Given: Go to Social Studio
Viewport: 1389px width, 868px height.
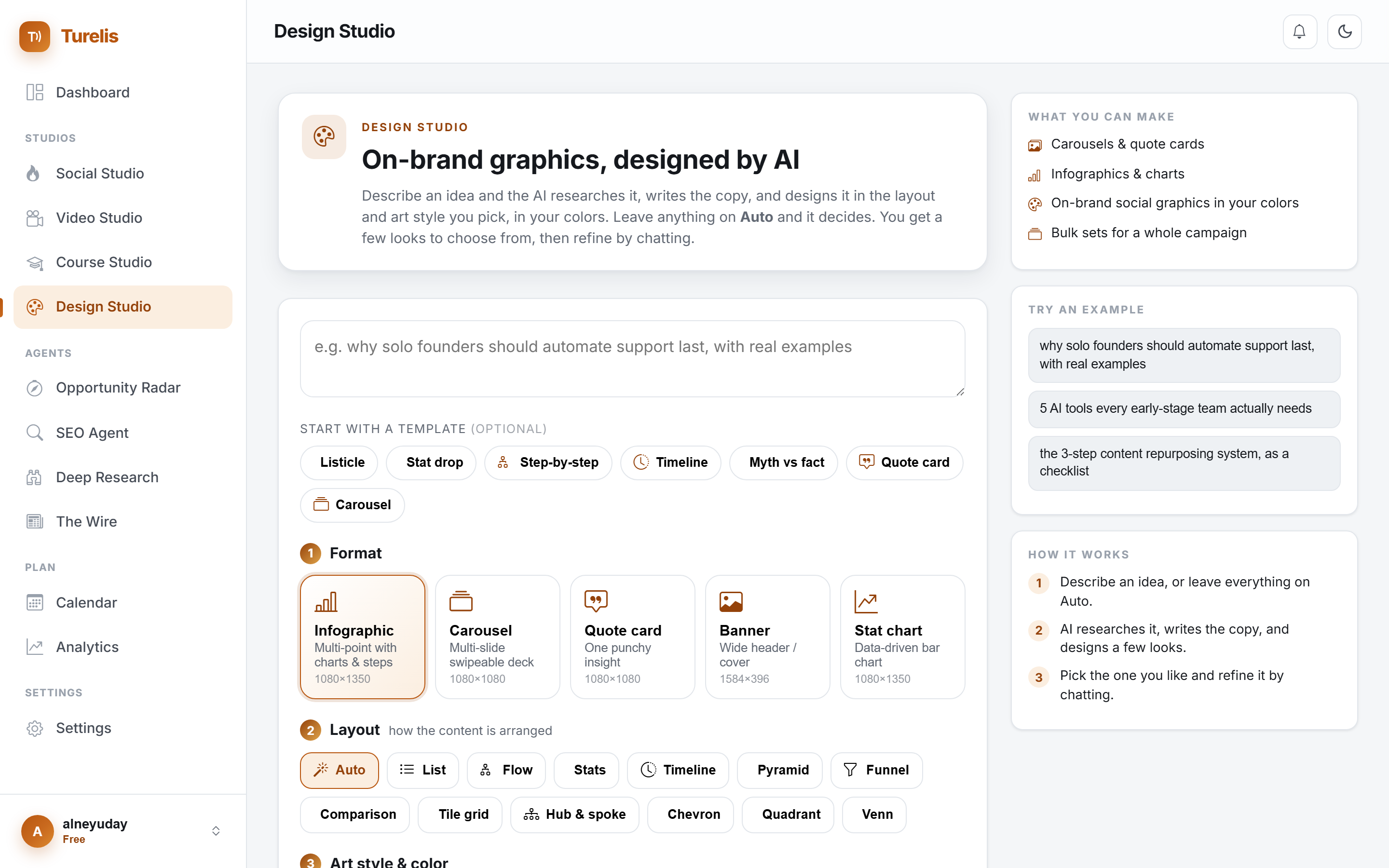Looking at the screenshot, I should pos(123,174).
